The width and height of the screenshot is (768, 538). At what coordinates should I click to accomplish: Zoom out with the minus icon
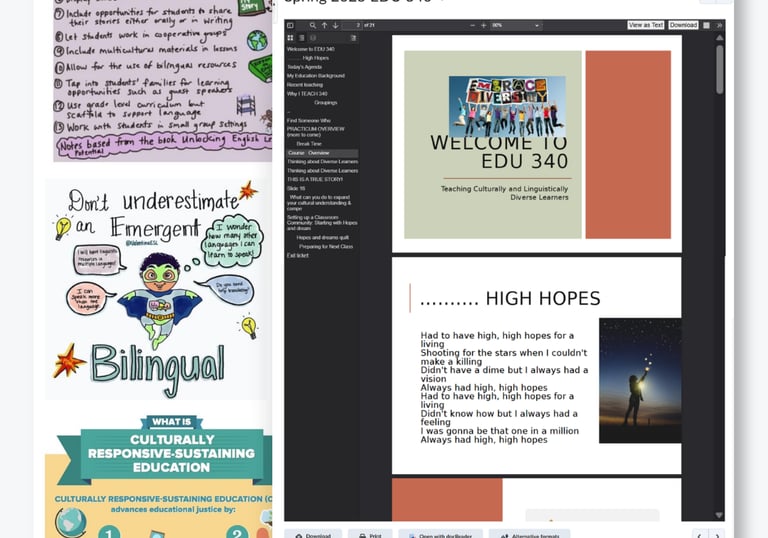tap(472, 25)
